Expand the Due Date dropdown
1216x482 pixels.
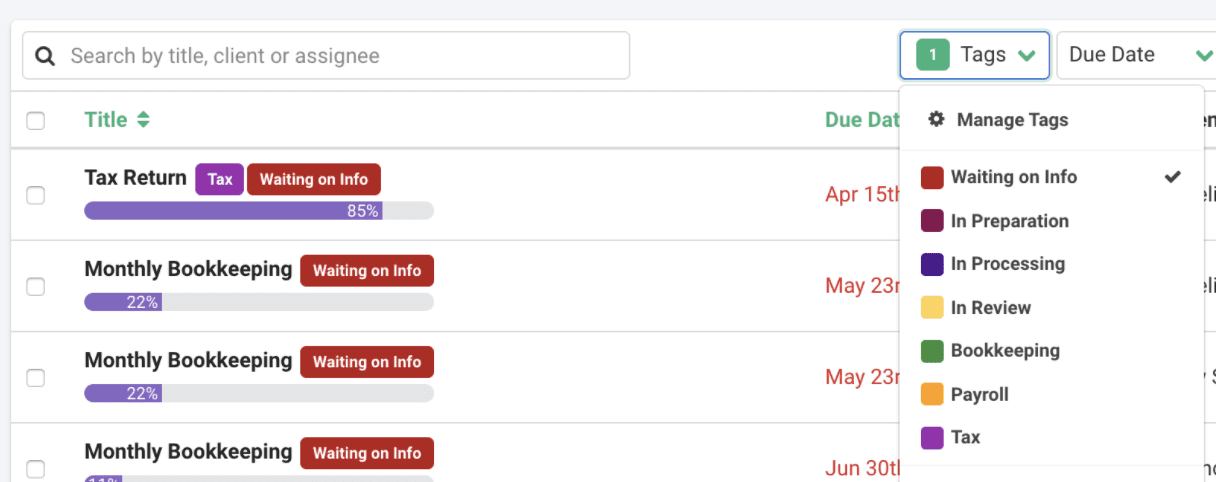(x=1136, y=55)
